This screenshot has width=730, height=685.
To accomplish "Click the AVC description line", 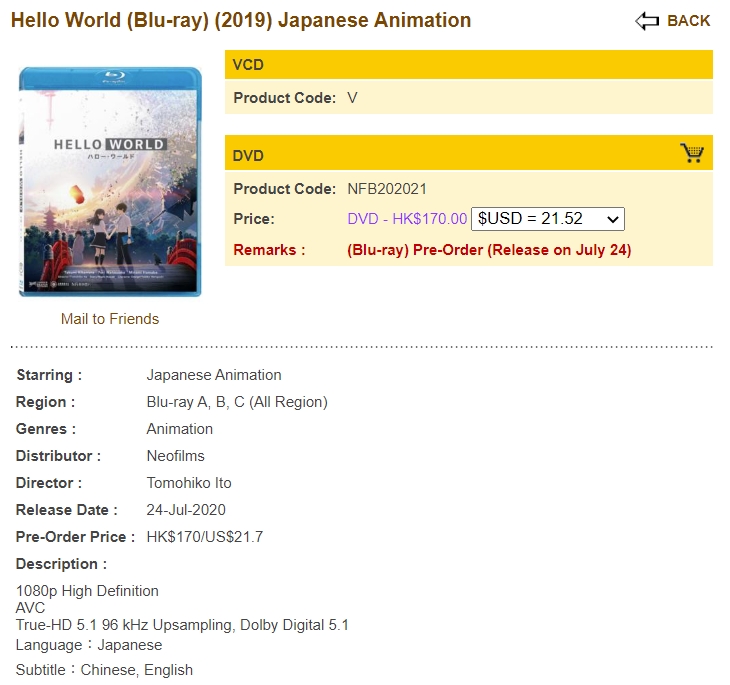I will [x=30, y=608].
